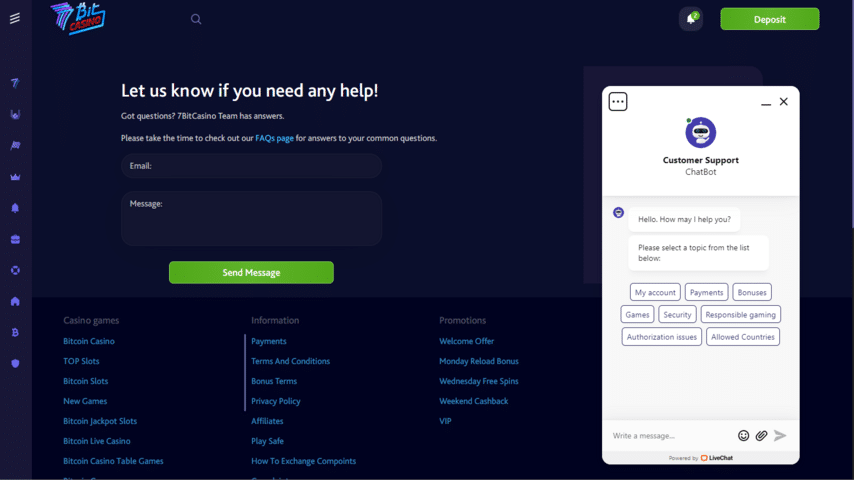Image resolution: width=854 pixels, height=480 pixels.
Task: Click the attachment paperclip icon in chat
Action: point(761,435)
